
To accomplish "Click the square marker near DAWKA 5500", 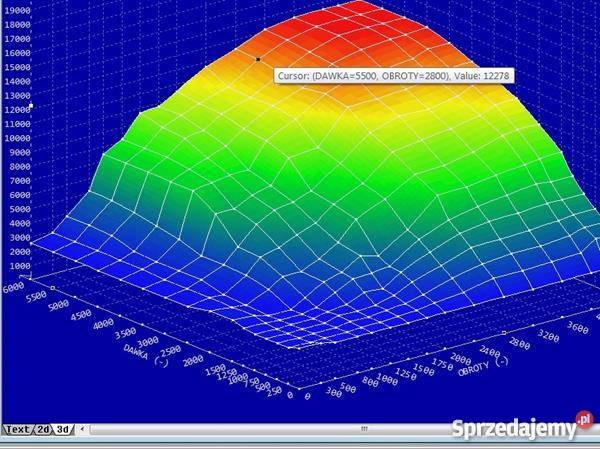I will [53, 288].
